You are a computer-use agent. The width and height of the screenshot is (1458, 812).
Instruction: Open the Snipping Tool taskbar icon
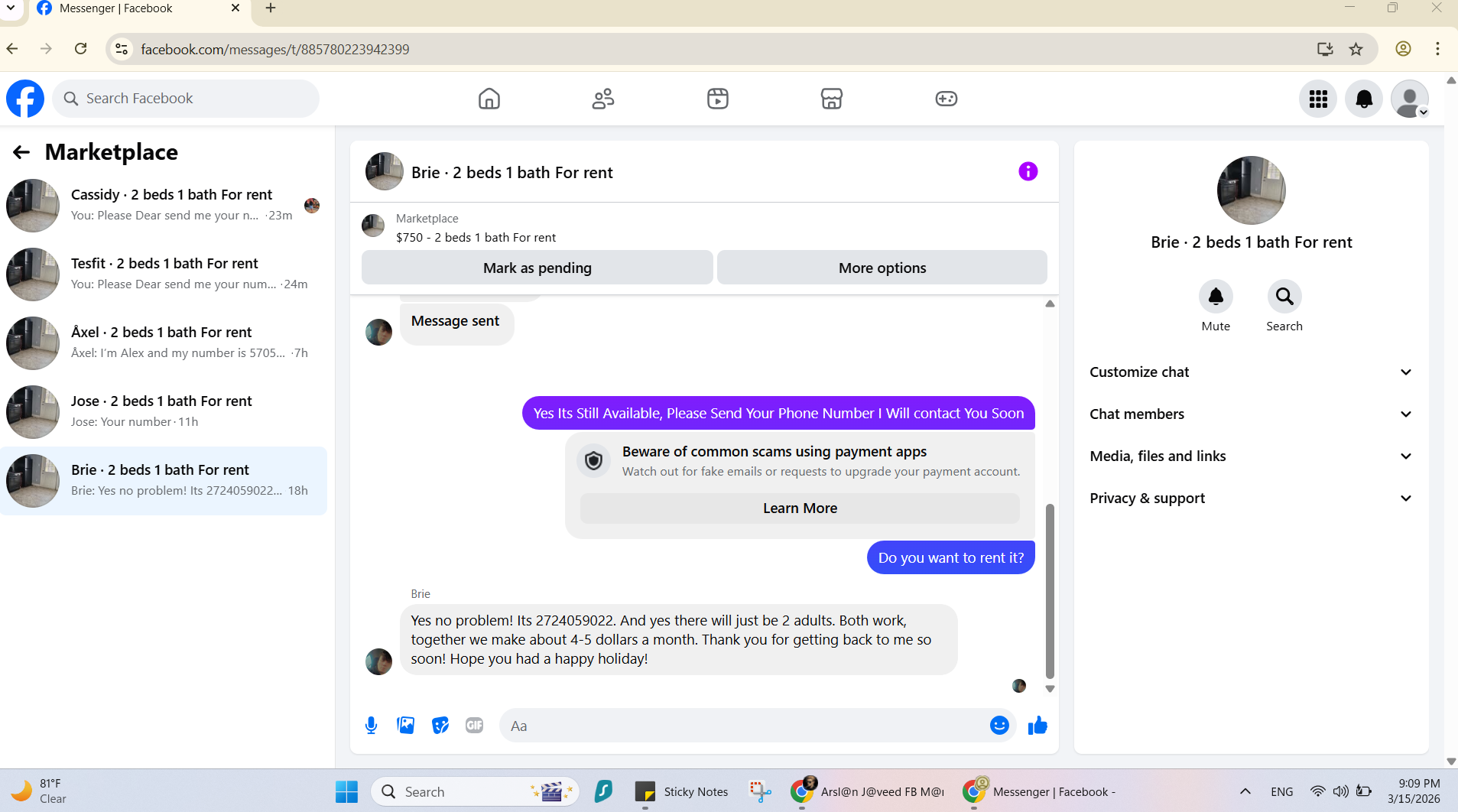coord(760,791)
